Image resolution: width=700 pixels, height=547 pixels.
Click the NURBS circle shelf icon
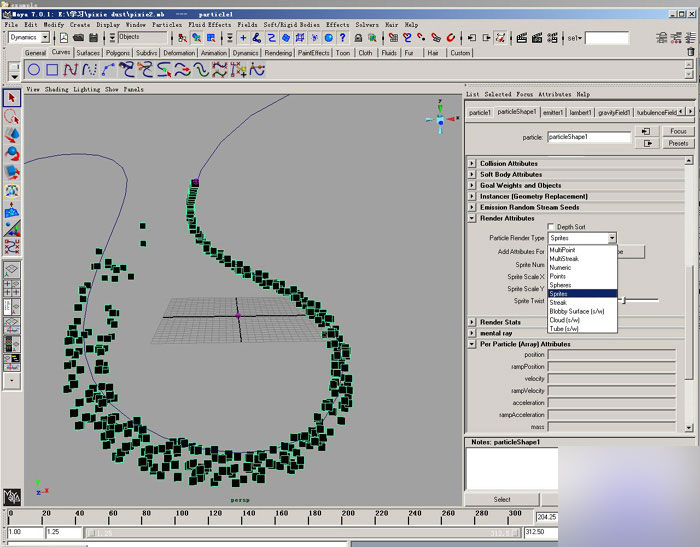coord(33,70)
